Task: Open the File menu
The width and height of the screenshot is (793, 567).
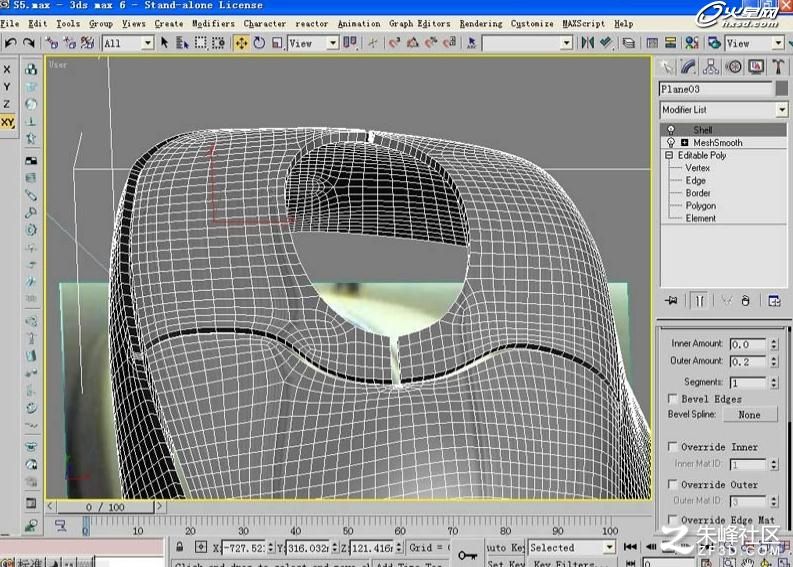Action: coord(10,23)
